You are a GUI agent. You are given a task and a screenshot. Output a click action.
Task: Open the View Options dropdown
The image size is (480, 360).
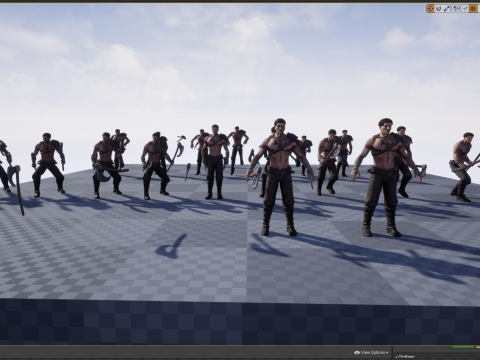pyautogui.click(x=371, y=352)
